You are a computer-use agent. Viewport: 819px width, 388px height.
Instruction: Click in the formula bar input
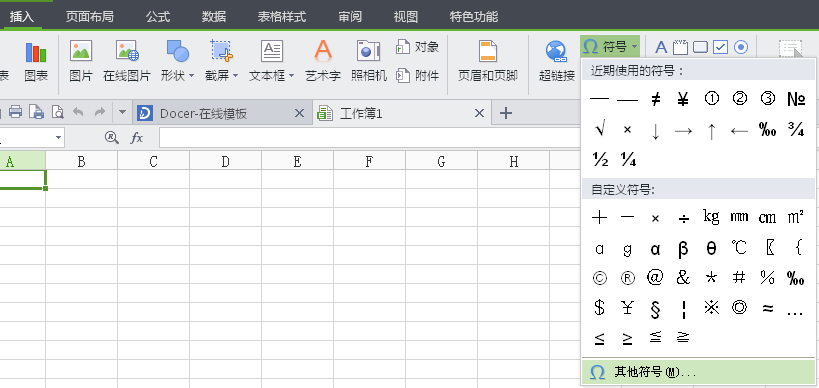[370, 138]
